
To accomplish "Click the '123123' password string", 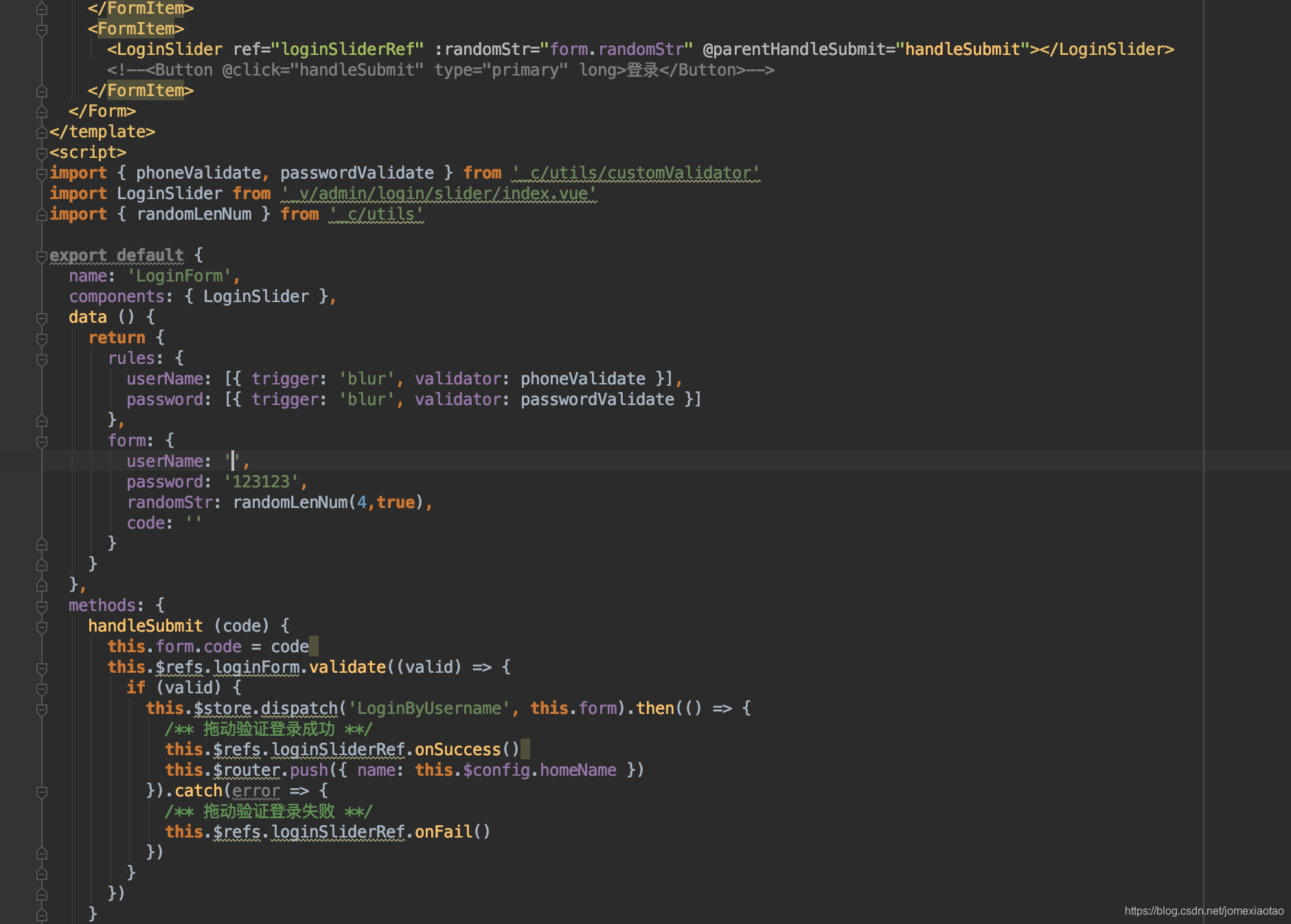I will (x=262, y=482).
